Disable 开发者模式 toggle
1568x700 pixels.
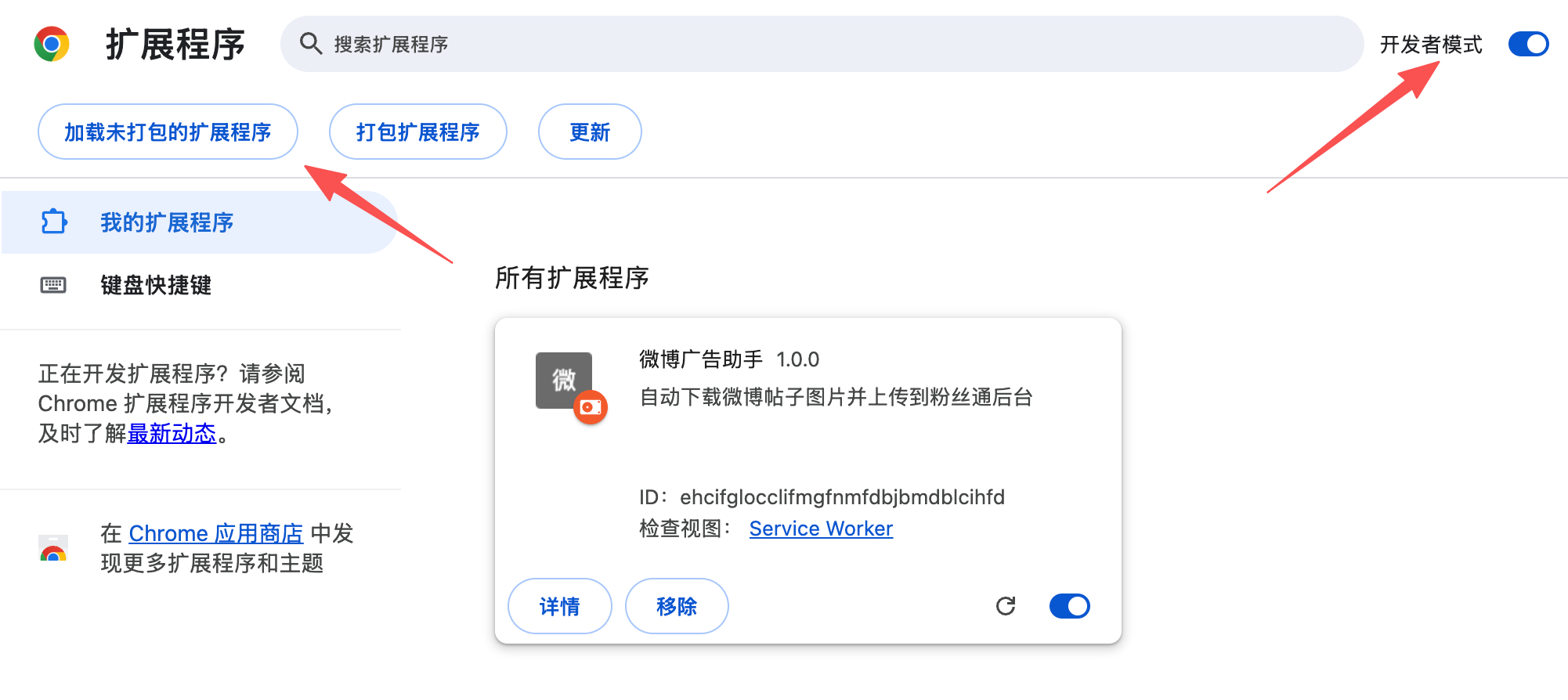[1527, 45]
